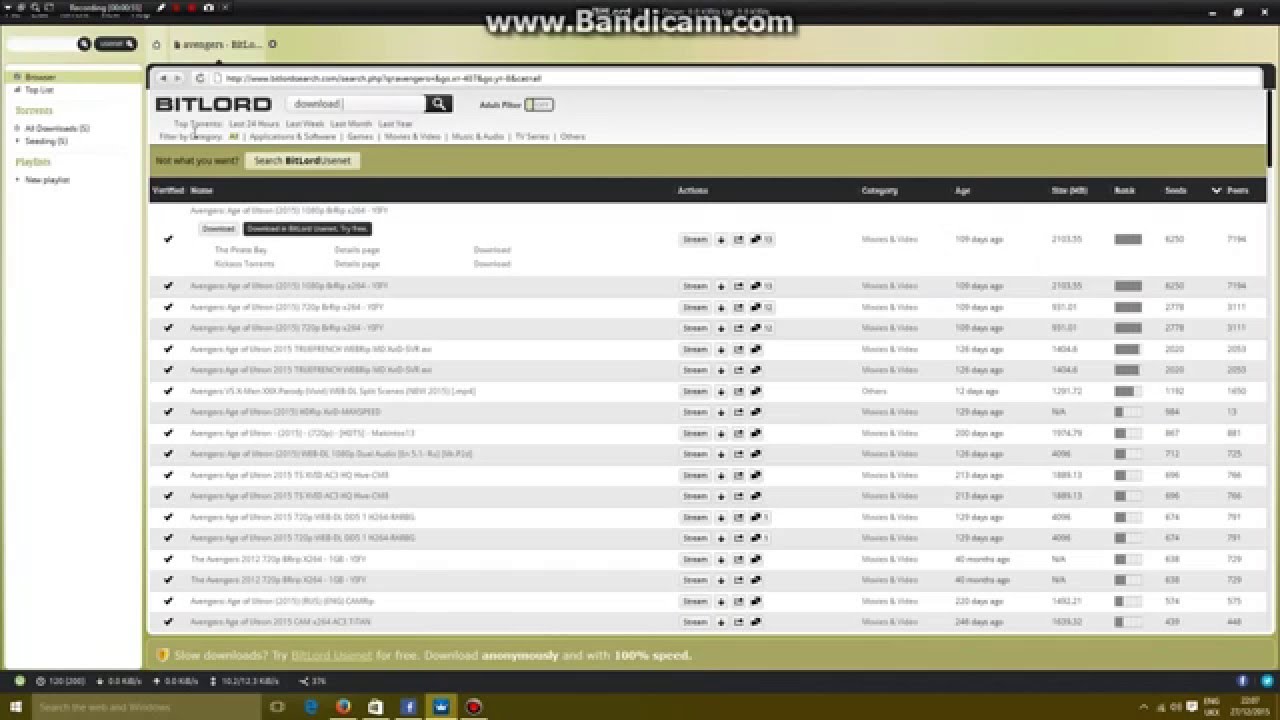The image size is (1280, 720).
Task: Click the Search BitLordUsenet button
Action: click(x=302, y=160)
